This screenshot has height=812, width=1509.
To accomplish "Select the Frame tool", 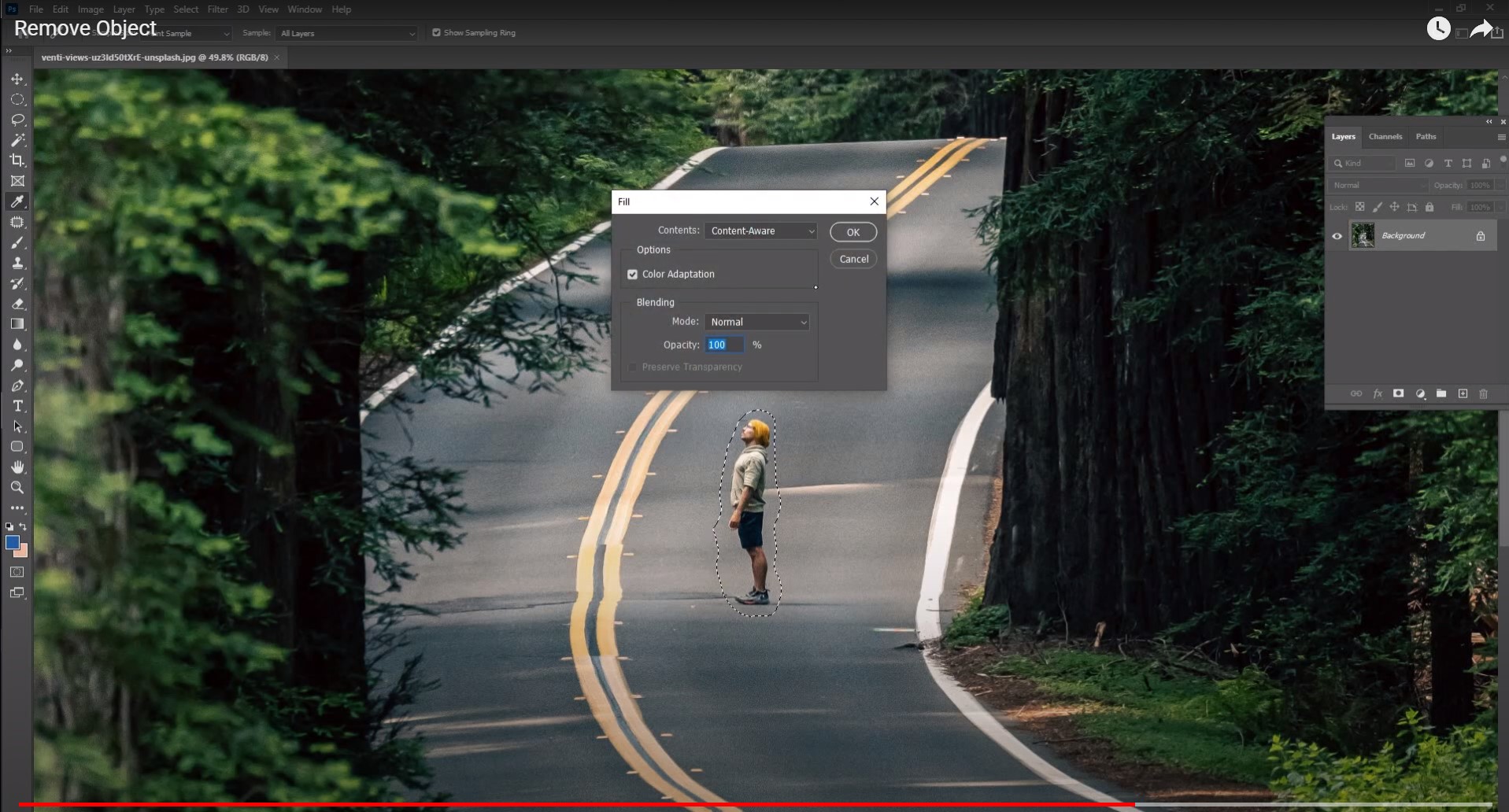I will coord(17,181).
